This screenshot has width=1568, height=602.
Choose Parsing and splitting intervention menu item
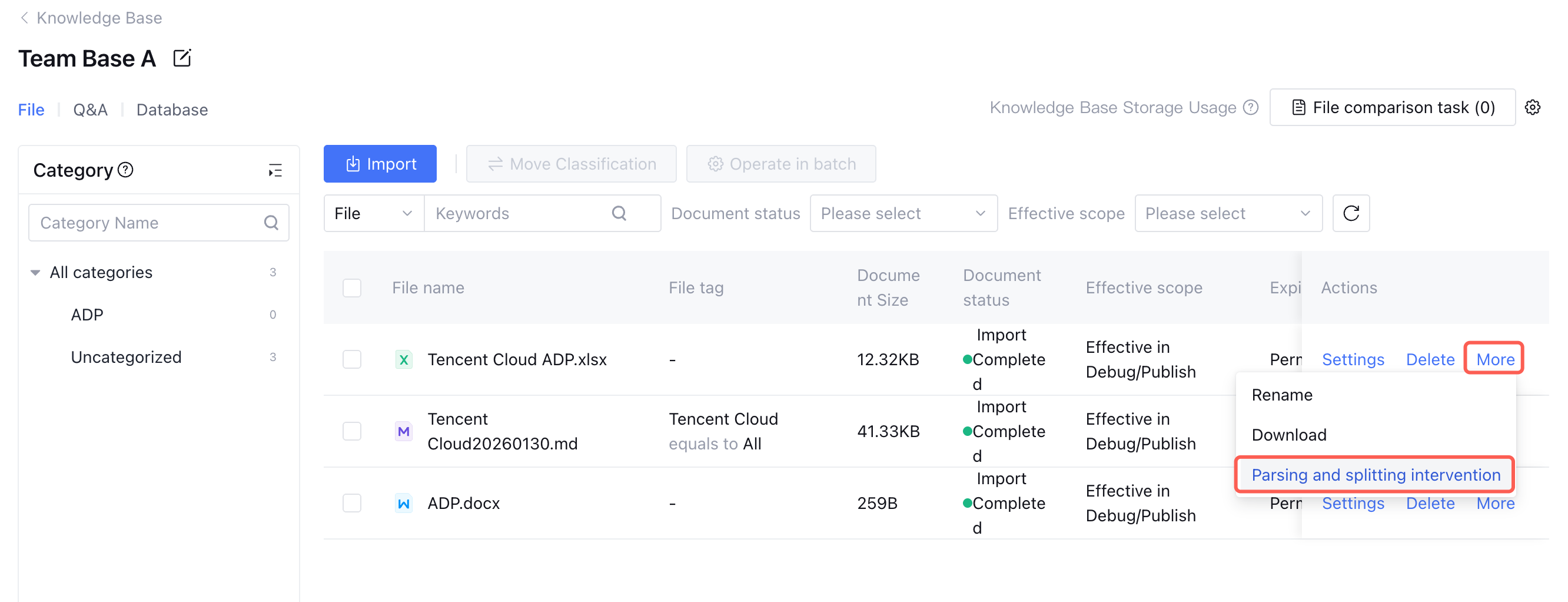click(x=1375, y=475)
